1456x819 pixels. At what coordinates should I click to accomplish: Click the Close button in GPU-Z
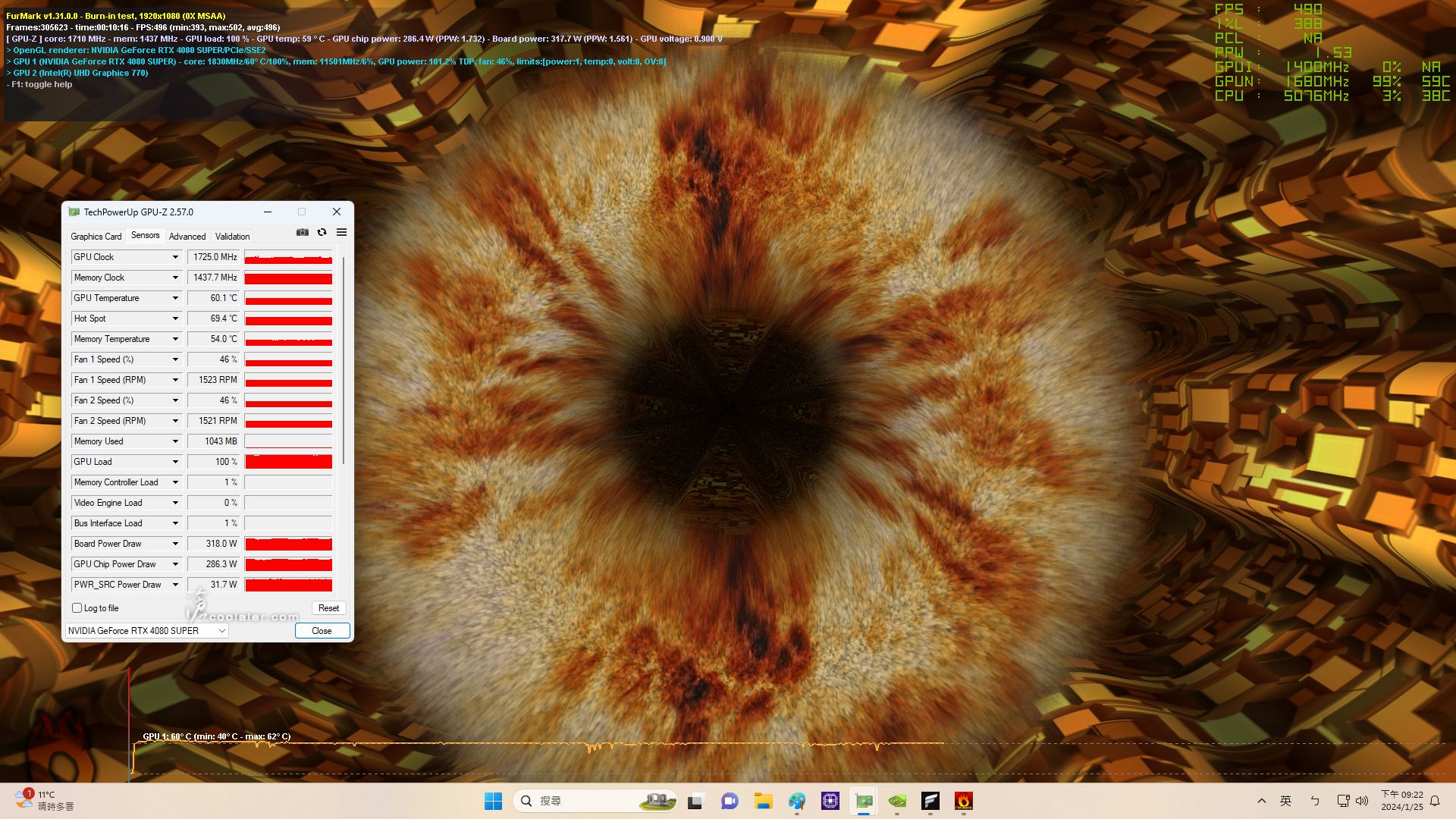(322, 631)
